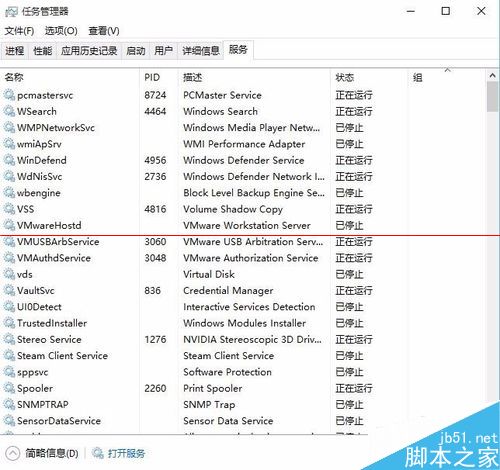Click the vertical scrollbar thumb

492,97
